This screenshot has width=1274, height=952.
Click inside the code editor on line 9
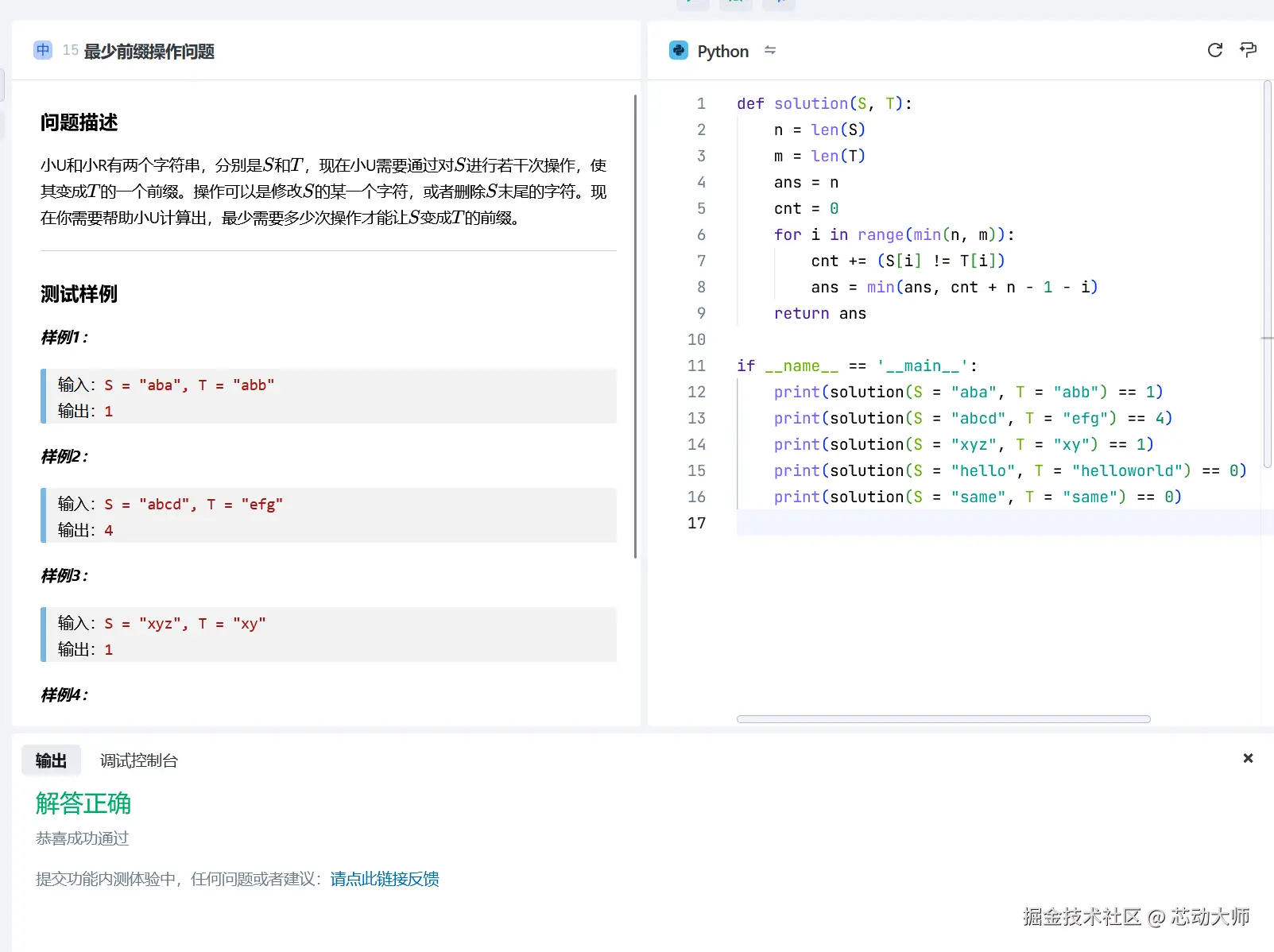pos(819,313)
